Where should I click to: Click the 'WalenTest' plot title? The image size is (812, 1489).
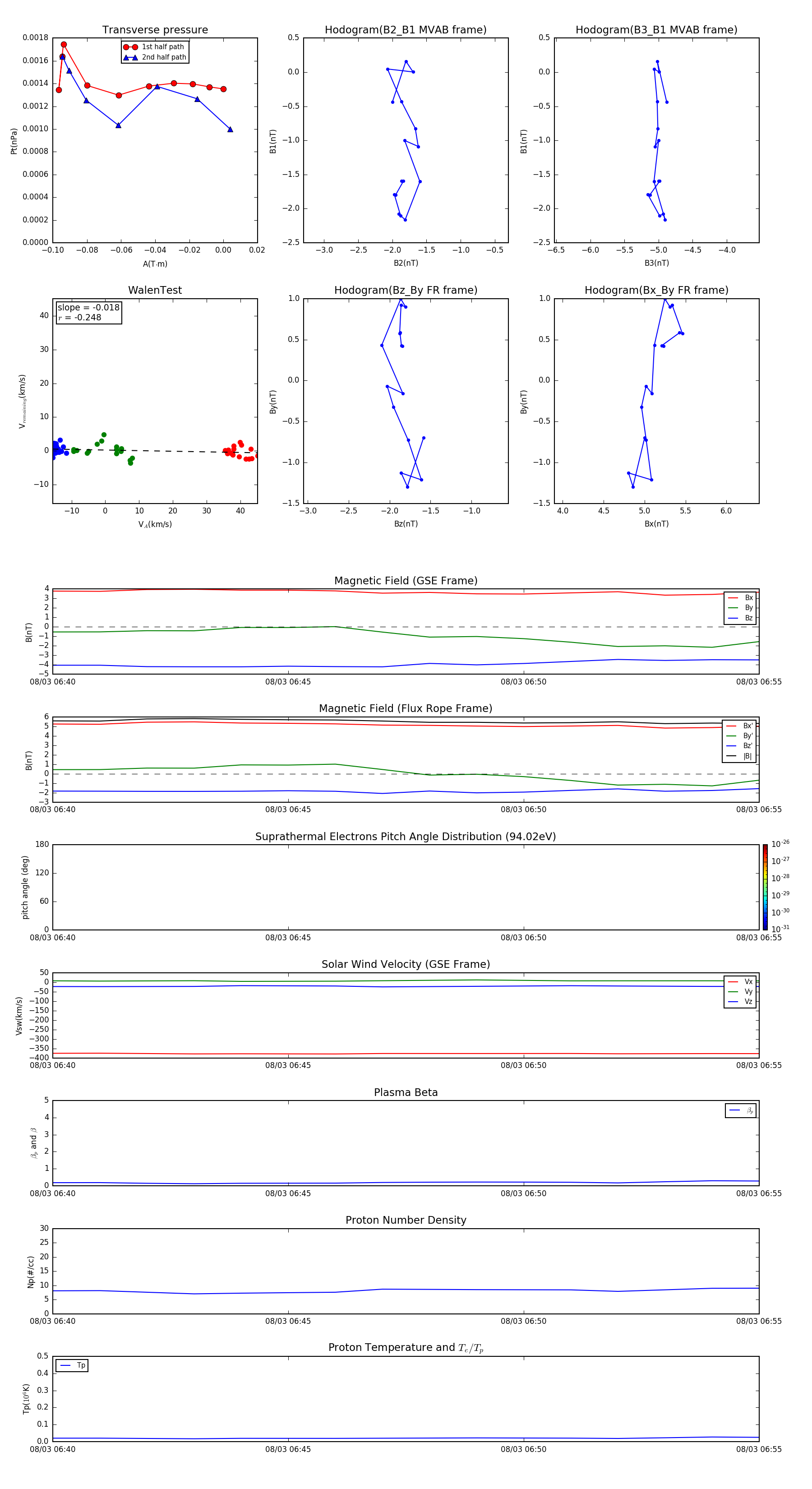(155, 290)
